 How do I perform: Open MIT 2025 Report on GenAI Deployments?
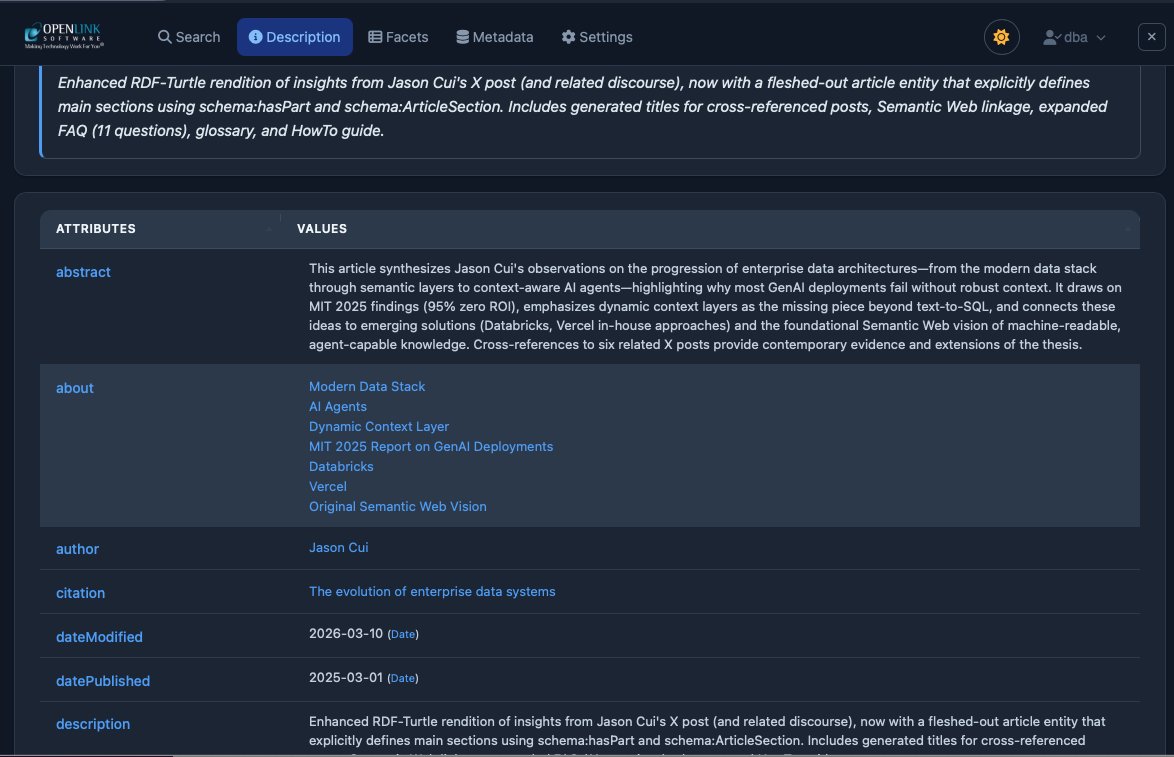point(431,446)
